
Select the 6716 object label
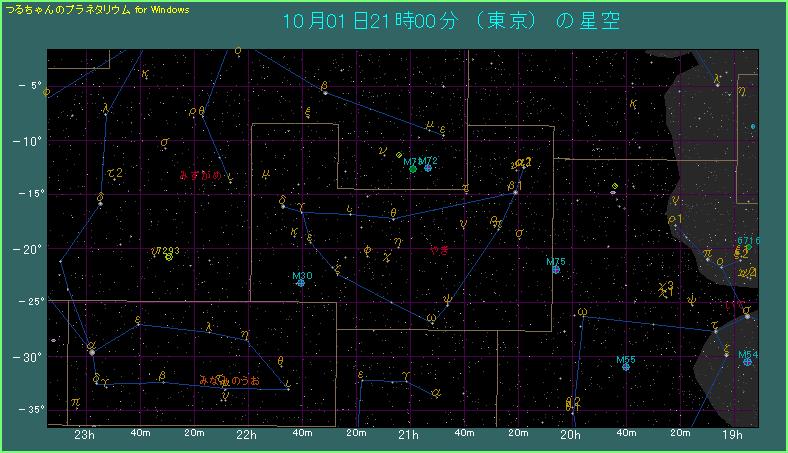tap(748, 240)
